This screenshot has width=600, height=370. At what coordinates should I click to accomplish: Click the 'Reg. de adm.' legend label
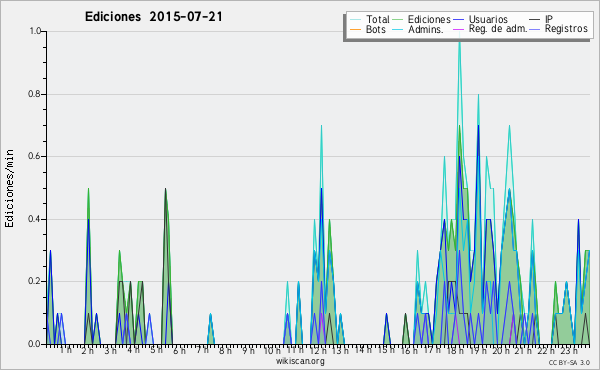[498, 29]
